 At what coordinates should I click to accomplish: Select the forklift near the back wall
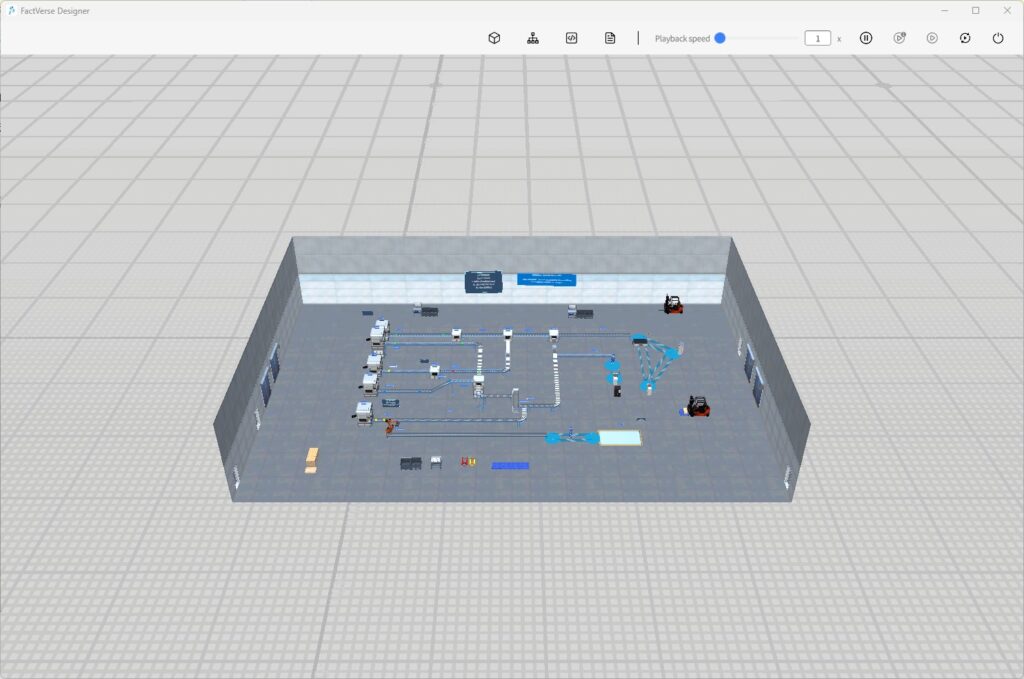[674, 304]
